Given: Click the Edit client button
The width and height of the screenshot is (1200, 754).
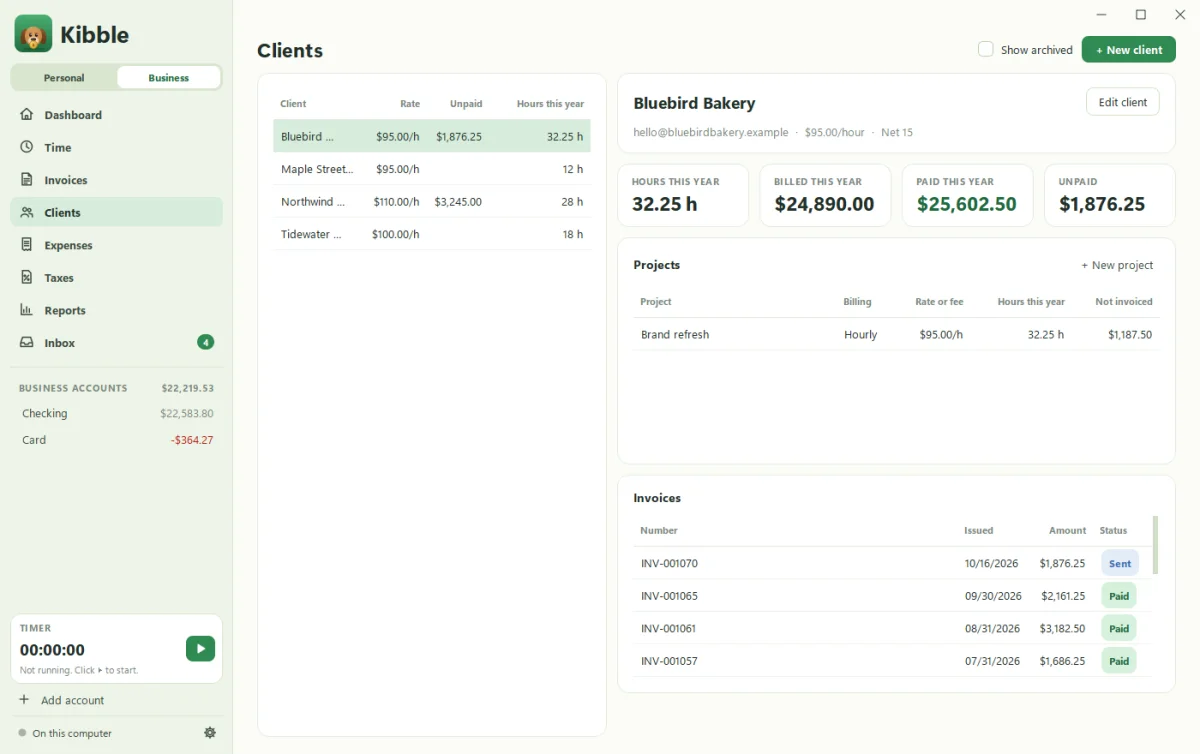Looking at the screenshot, I should [1123, 102].
